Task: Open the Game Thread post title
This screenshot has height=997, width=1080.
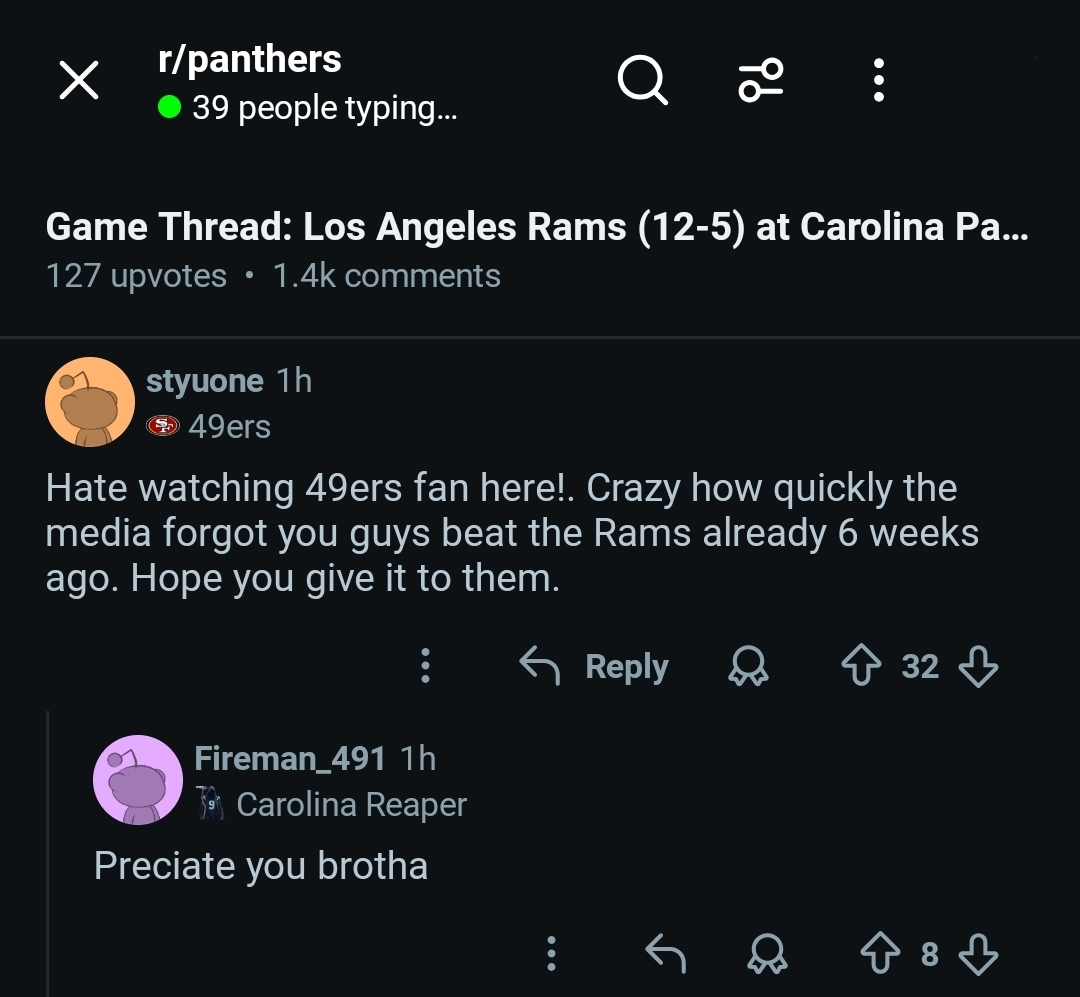Action: click(x=536, y=228)
